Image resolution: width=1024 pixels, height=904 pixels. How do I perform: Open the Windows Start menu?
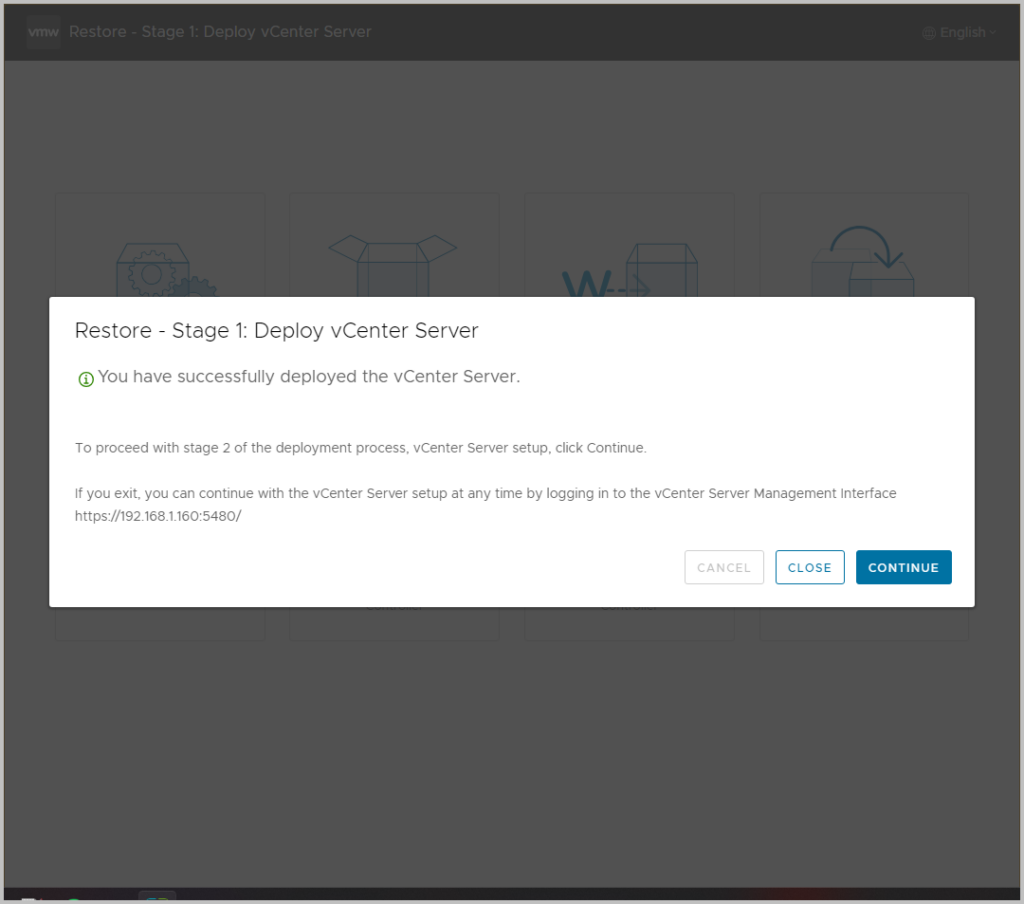point(12,900)
